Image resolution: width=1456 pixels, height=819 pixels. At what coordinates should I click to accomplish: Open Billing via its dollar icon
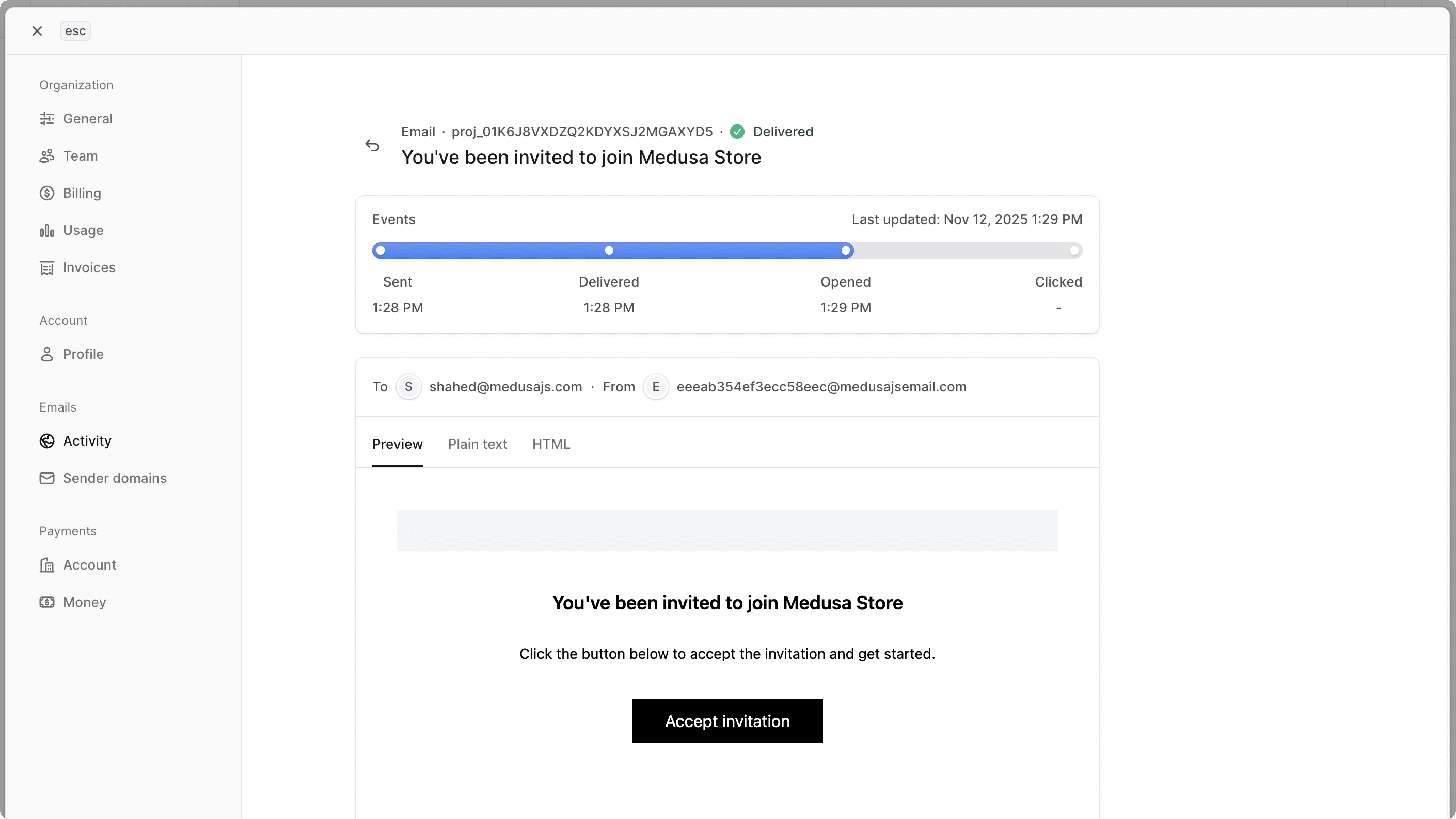coord(47,193)
